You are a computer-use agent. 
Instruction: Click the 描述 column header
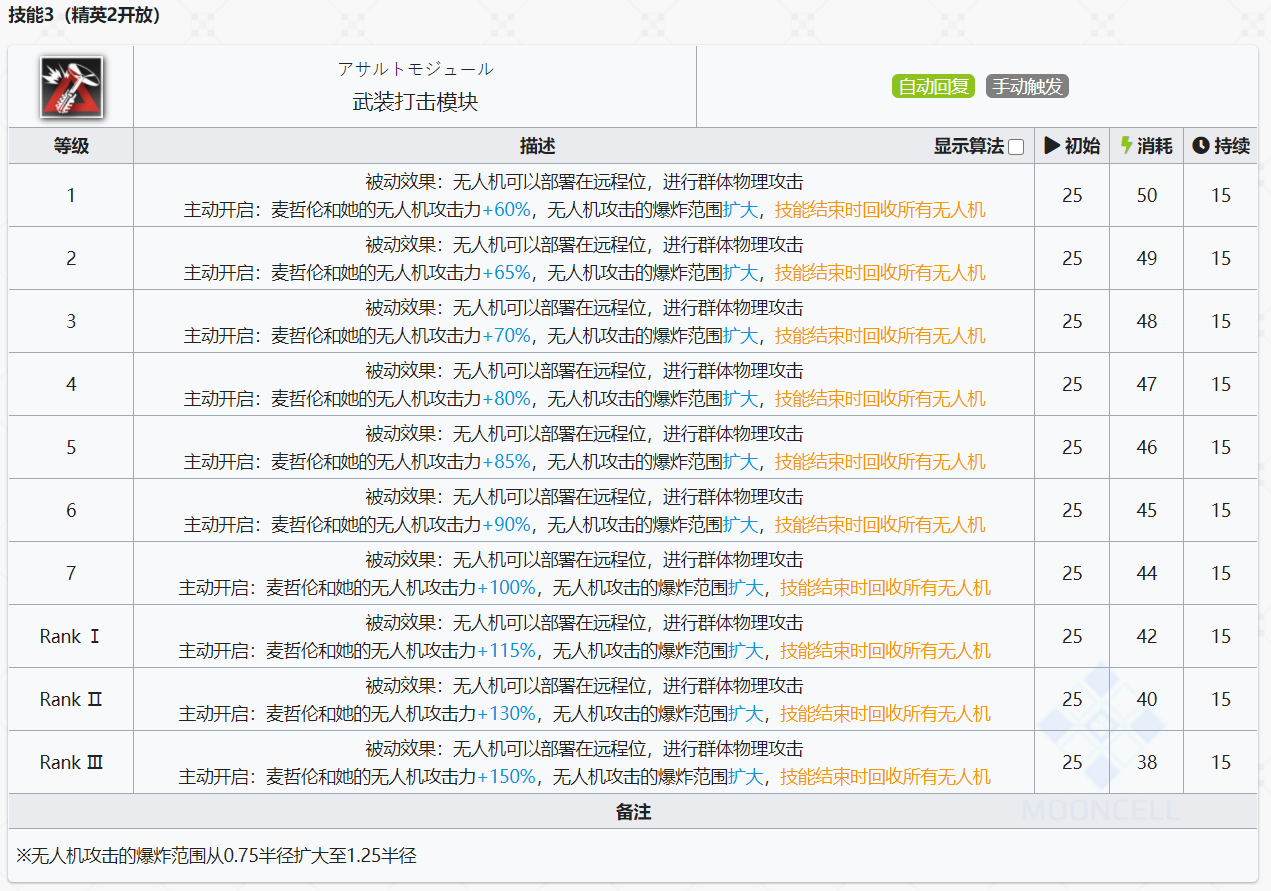coord(537,146)
